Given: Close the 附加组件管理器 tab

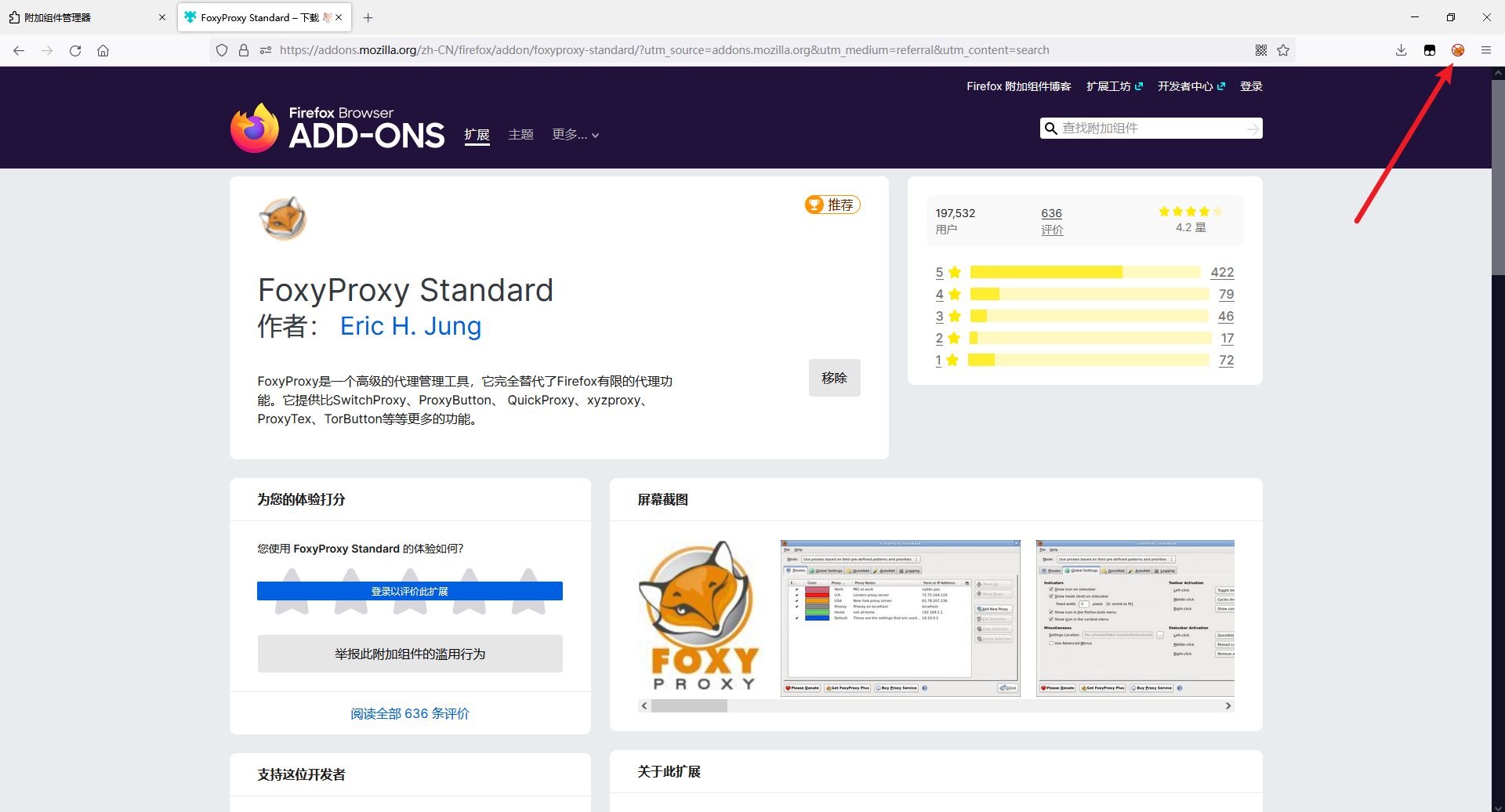Looking at the screenshot, I should 162,17.
